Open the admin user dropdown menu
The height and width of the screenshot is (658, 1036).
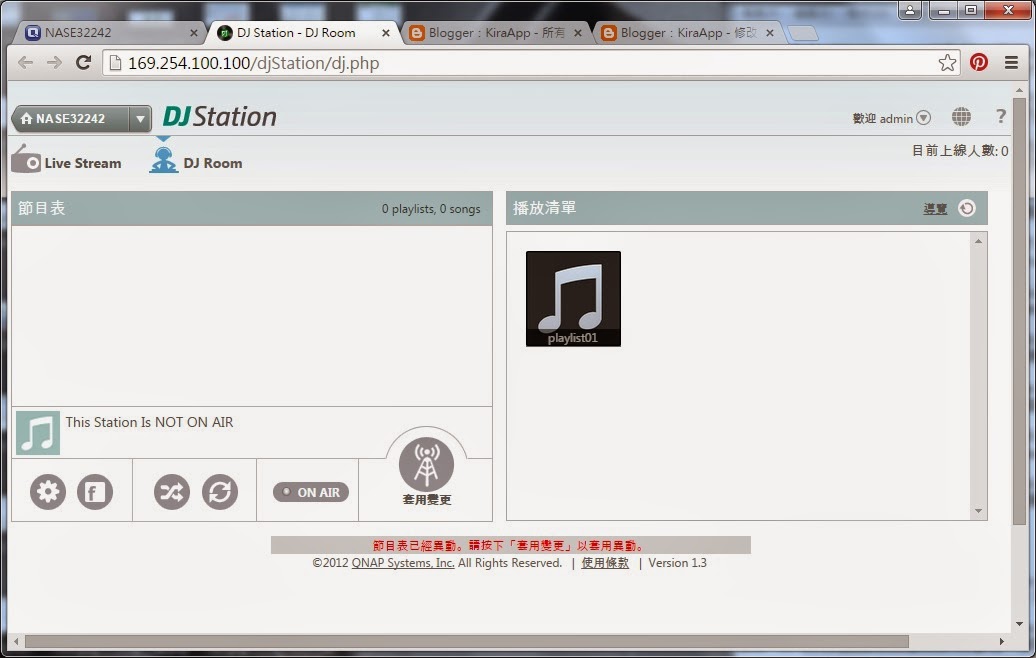(924, 118)
